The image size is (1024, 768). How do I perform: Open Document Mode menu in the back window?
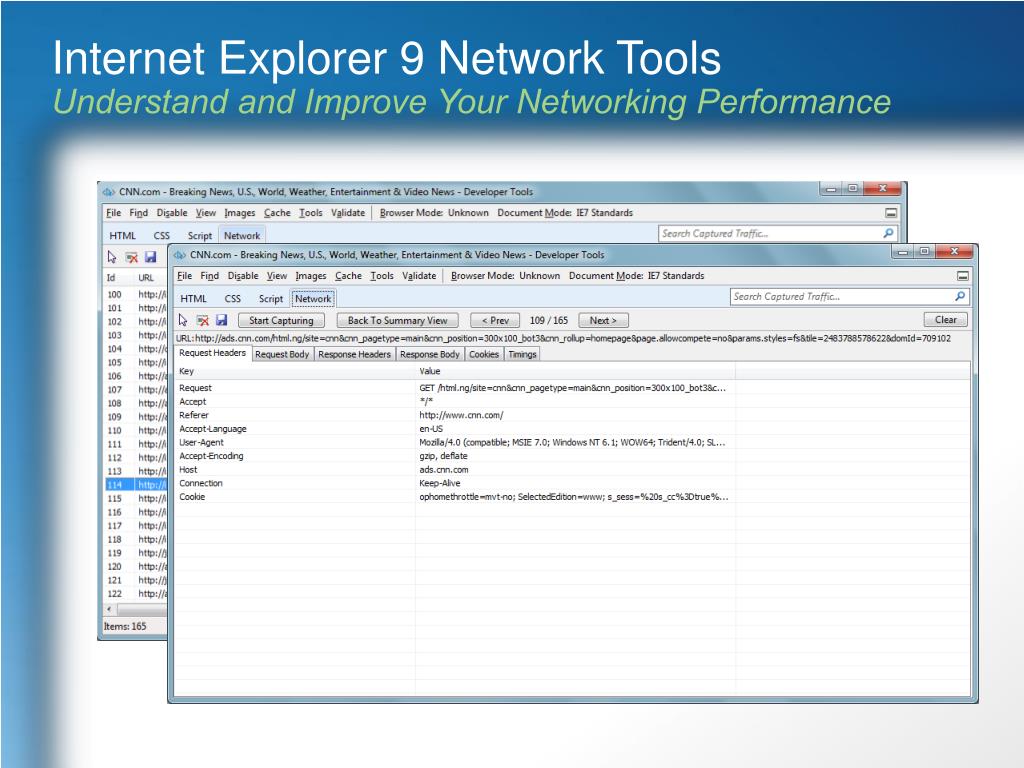[565, 213]
